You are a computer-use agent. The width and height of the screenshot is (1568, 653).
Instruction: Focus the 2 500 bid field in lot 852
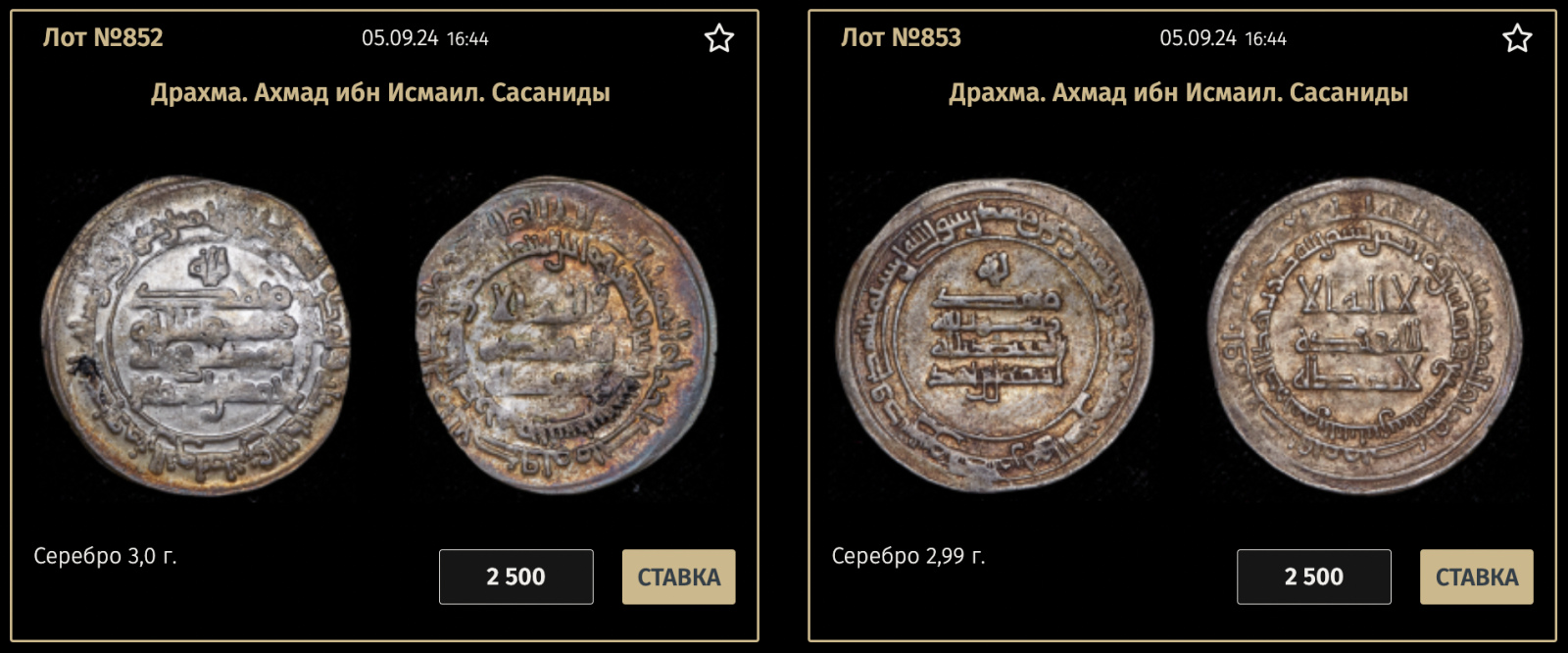pyautogui.click(x=516, y=577)
